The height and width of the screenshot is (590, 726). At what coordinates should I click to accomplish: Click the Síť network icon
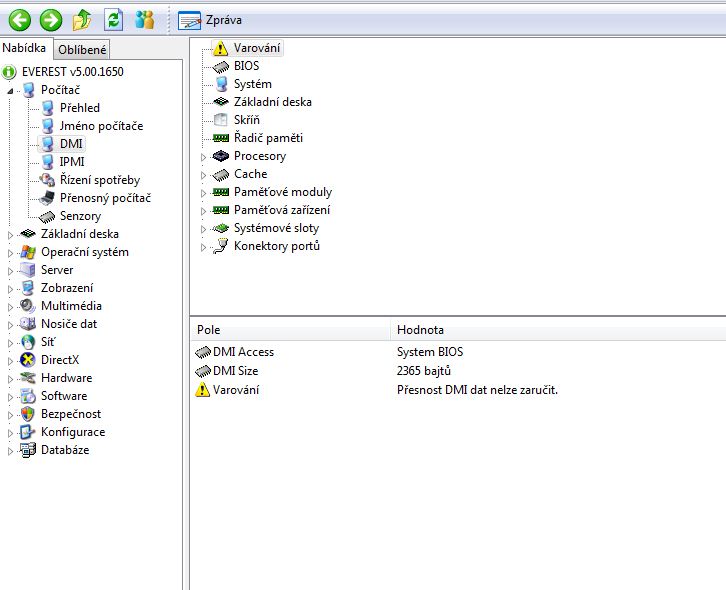pos(28,342)
